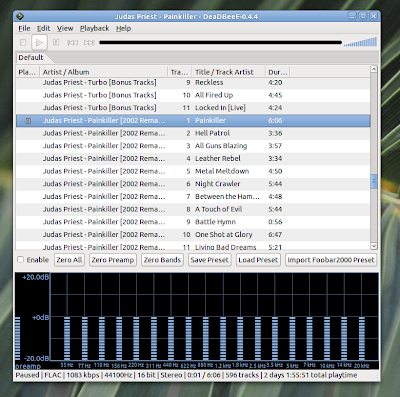Click the playlist scrollbar up arrow
This screenshot has width=400, height=397.
374,69
